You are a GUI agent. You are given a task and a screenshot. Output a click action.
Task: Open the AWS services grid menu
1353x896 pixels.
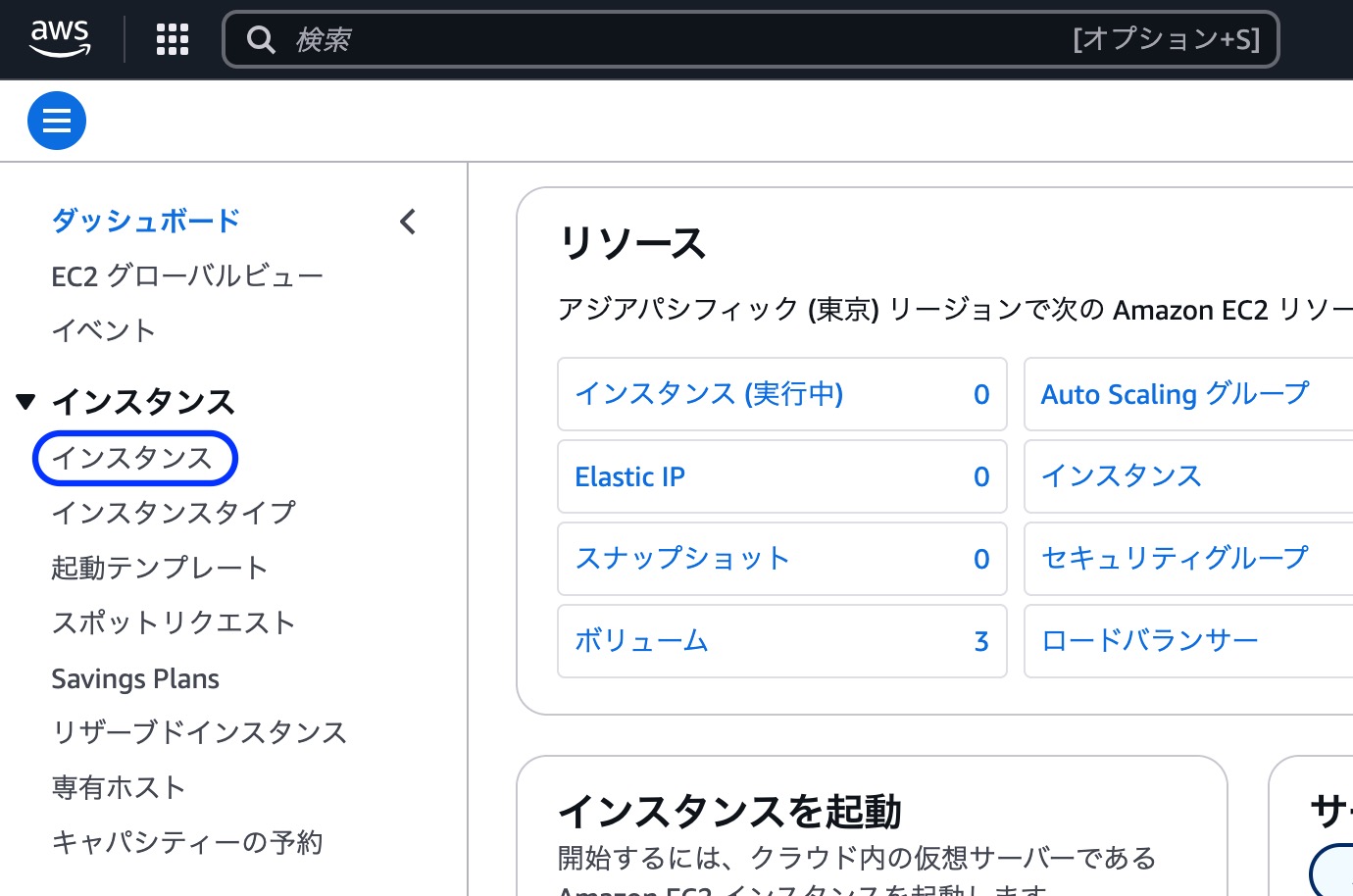point(172,39)
